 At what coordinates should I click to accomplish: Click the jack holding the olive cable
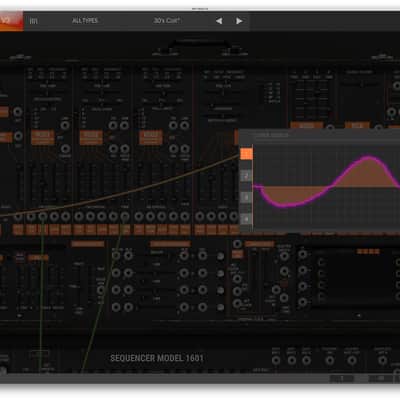125,217
